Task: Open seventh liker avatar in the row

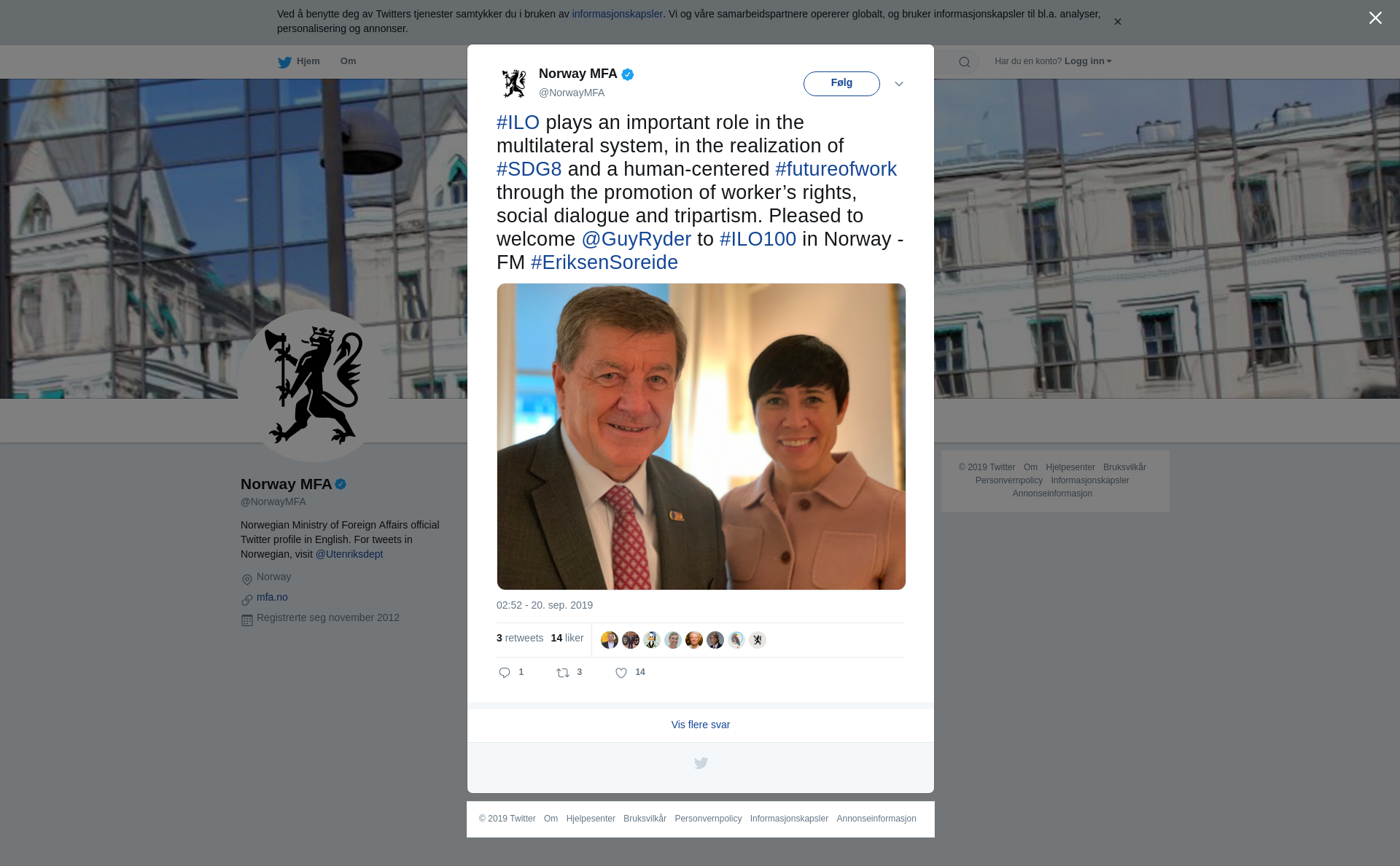Action: [736, 640]
